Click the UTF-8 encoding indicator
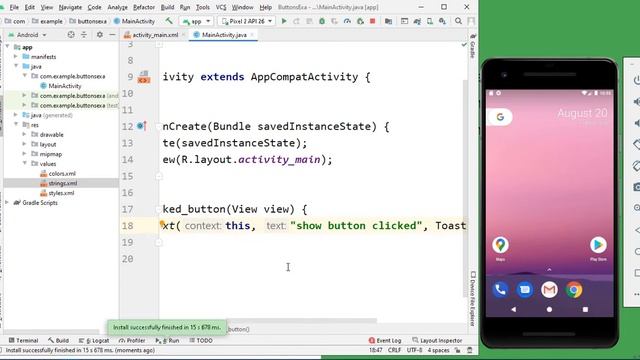Screen dimensions: 640x360 pos(414,350)
